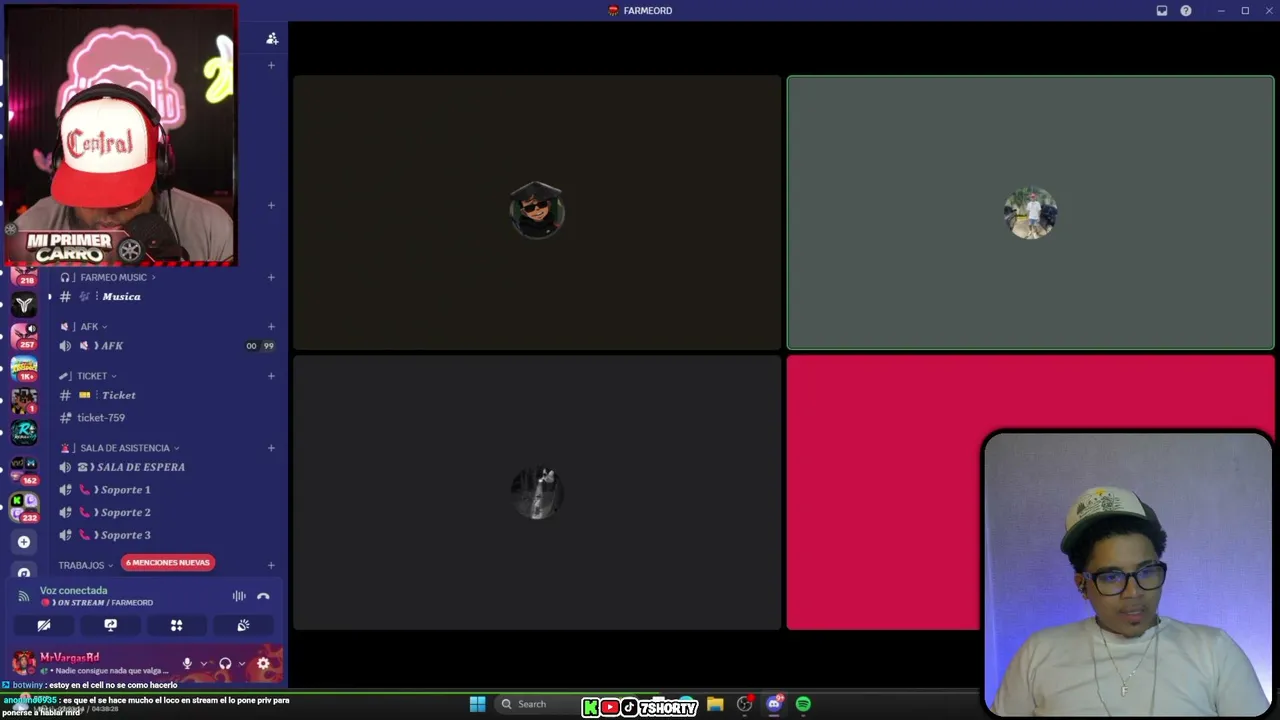Viewport: 1280px width, 720px height.
Task: Open OBS Studio from the taskbar
Action: click(x=744, y=704)
